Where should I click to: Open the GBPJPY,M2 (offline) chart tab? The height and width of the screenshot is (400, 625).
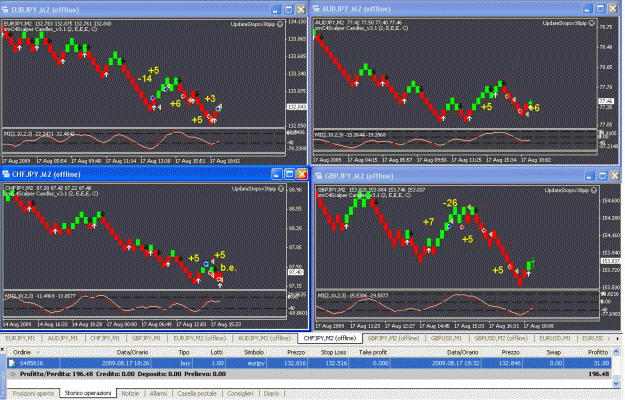point(393,338)
